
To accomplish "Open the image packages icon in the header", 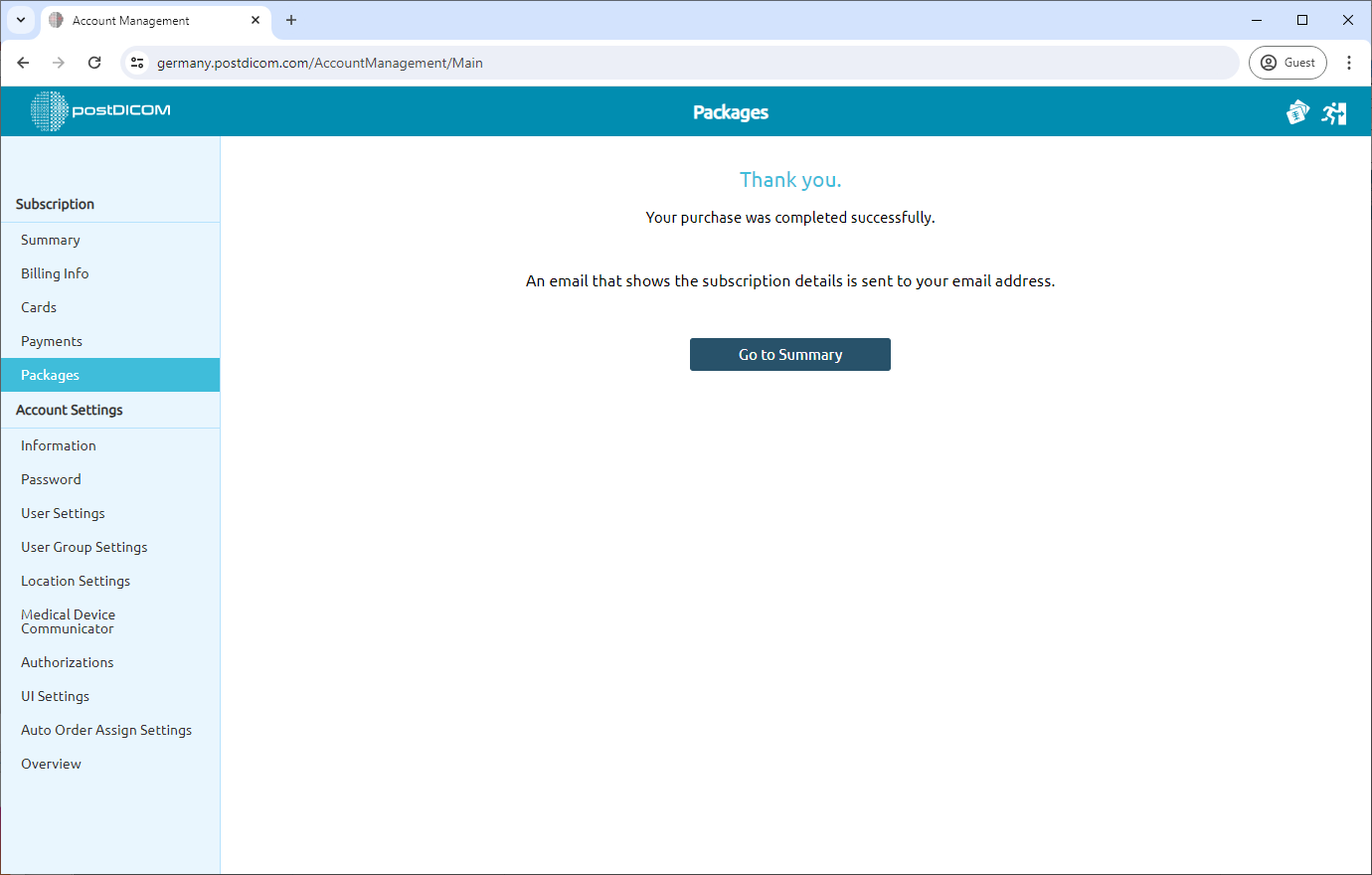I will (x=1297, y=112).
